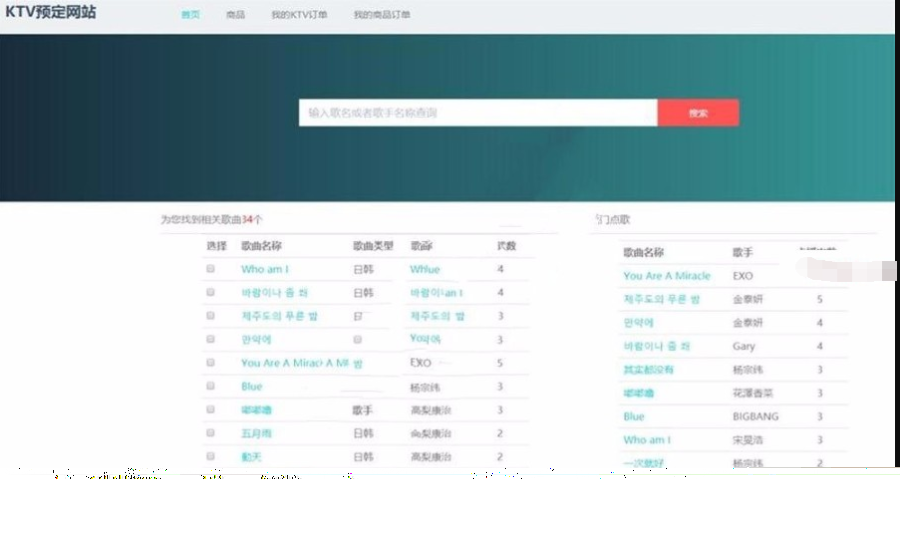Image resolution: width=900 pixels, height=539 pixels.
Task: Open "Who am I" in the hot songs list
Action: (647, 440)
